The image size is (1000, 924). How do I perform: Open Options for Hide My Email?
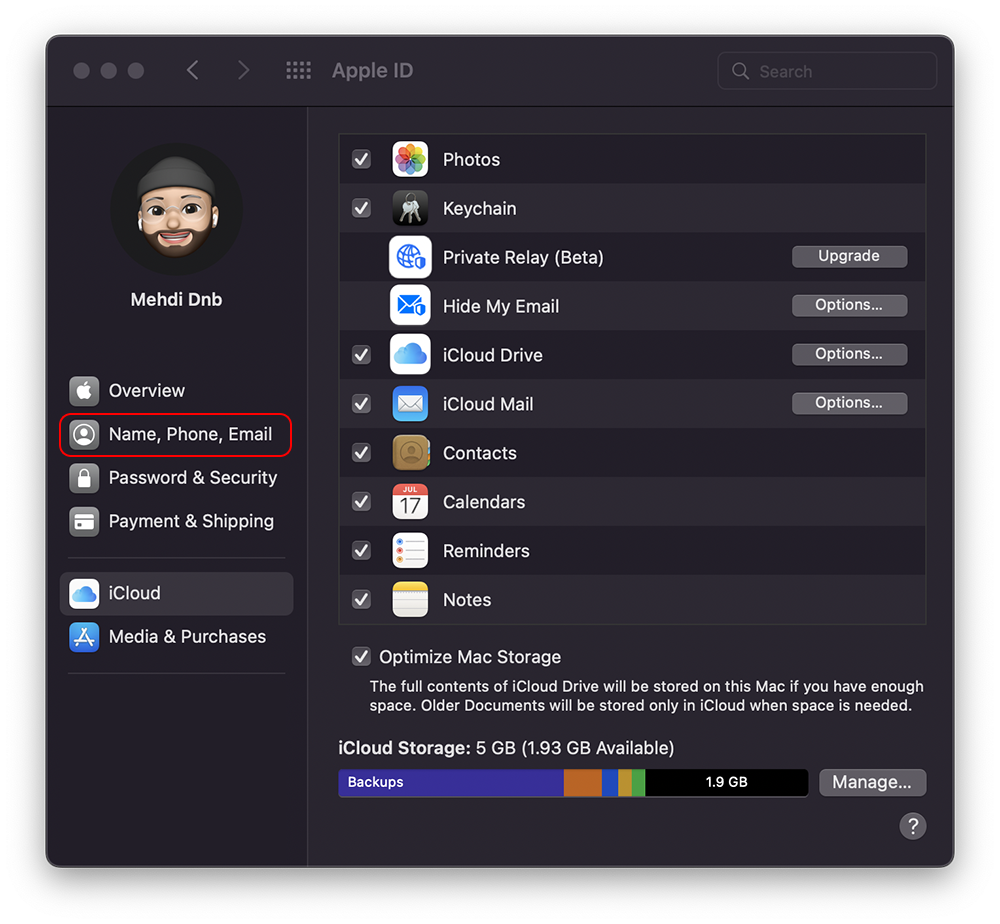click(x=849, y=305)
